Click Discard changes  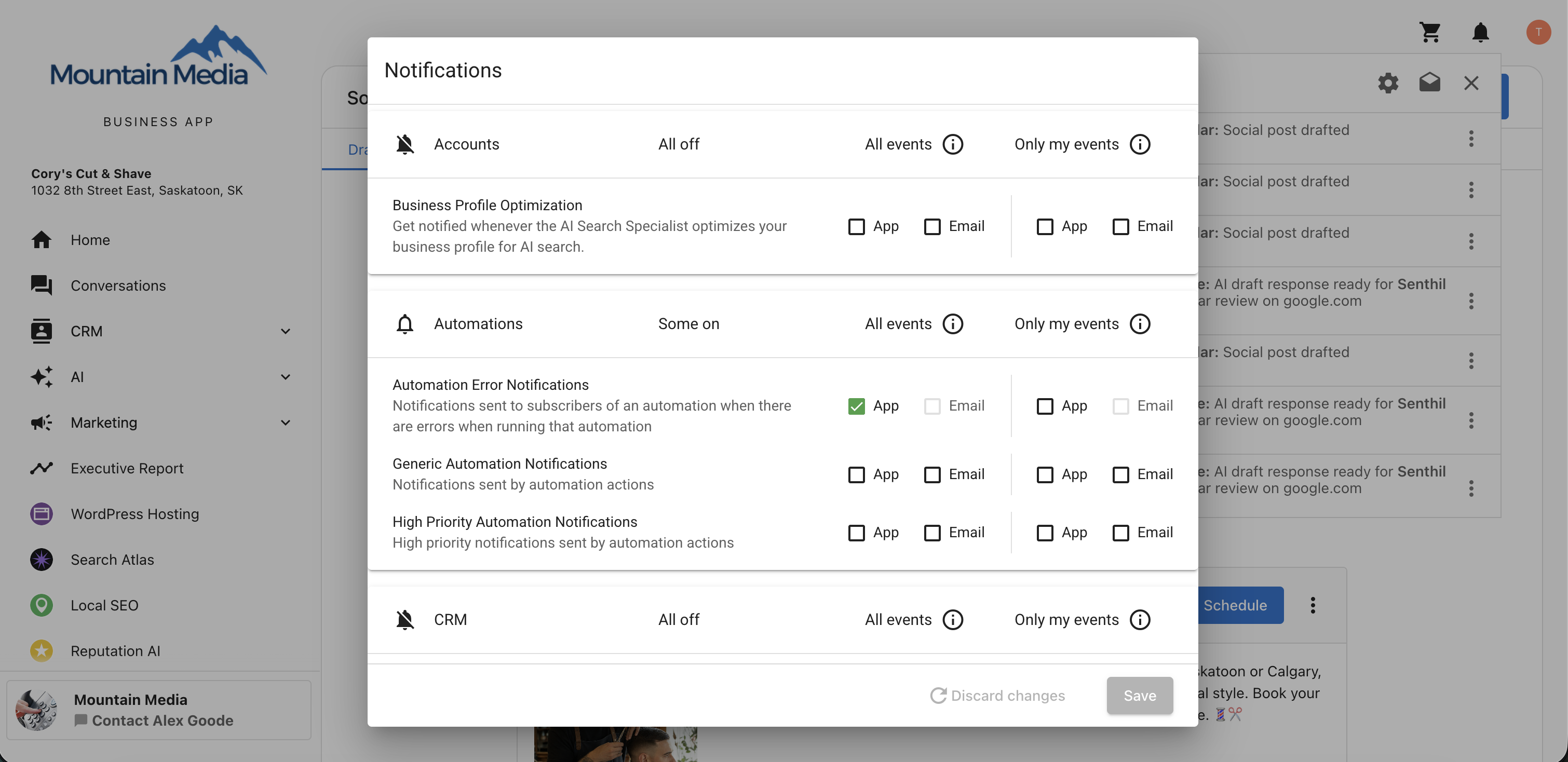997,696
